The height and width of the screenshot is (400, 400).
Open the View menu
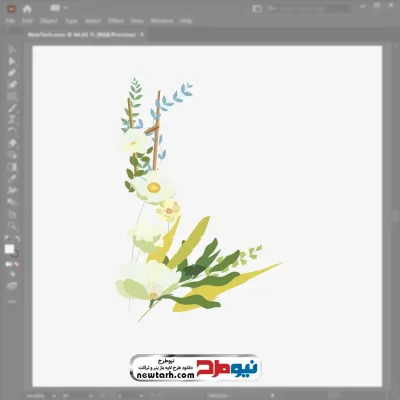coord(137,21)
